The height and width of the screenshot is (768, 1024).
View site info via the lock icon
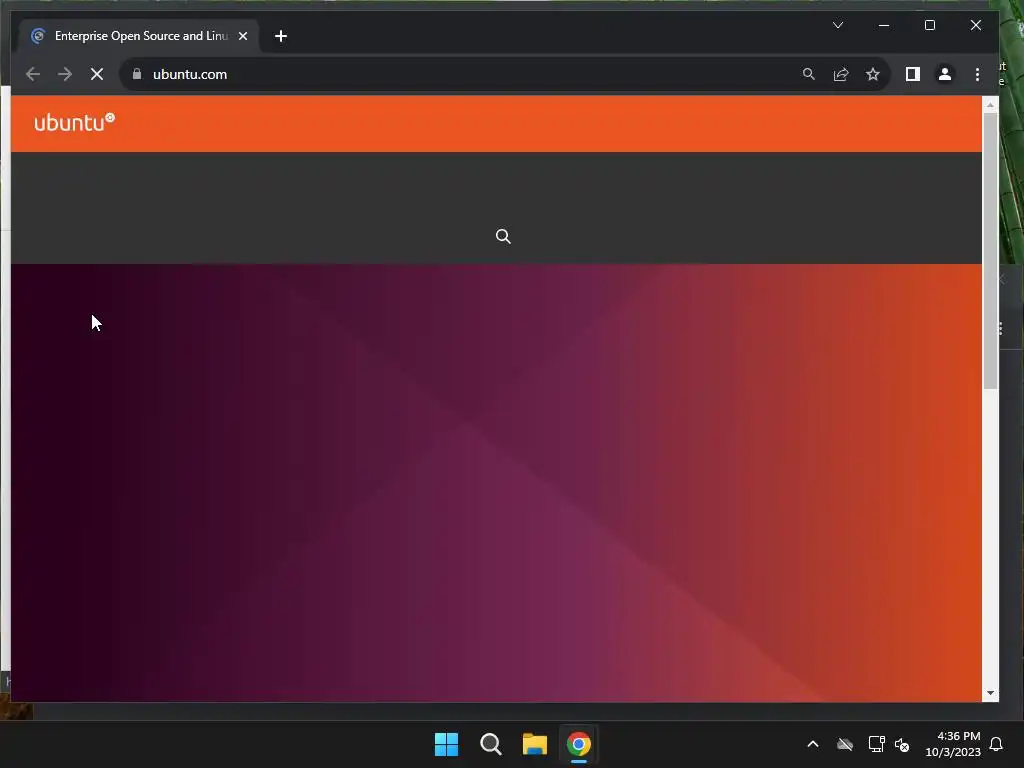[137, 74]
